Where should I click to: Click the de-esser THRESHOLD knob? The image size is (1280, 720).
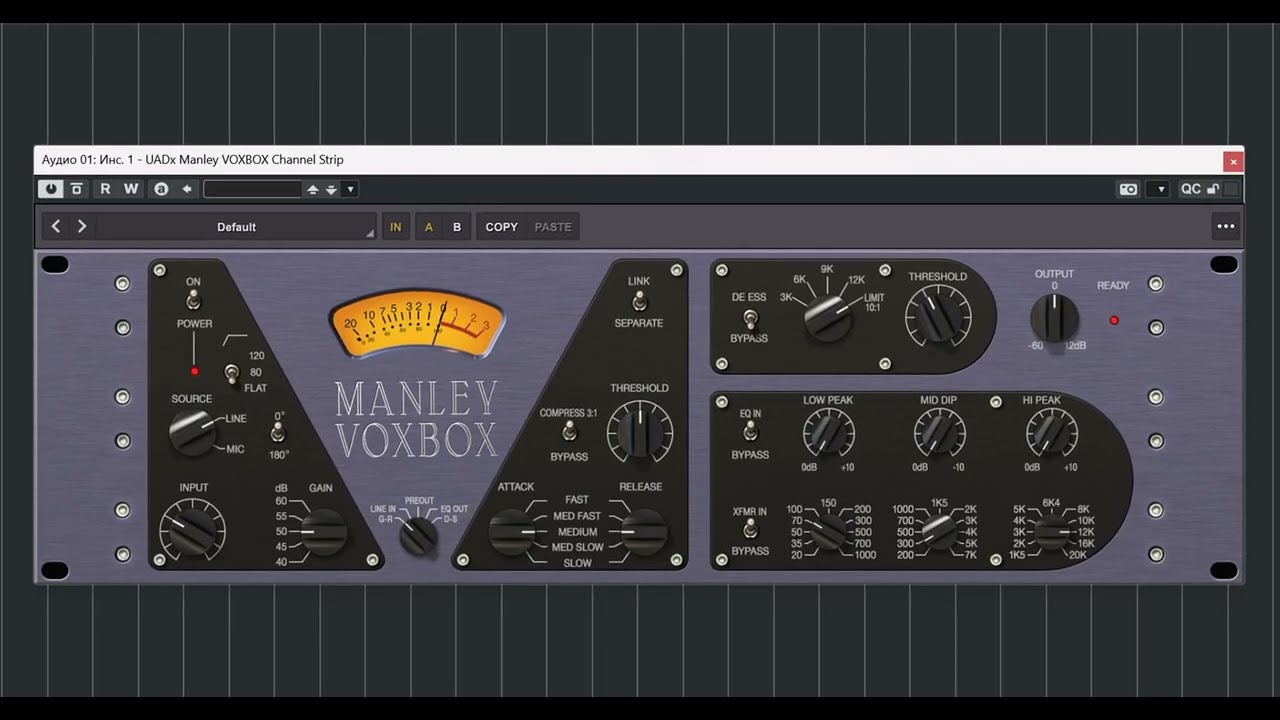coord(937,316)
